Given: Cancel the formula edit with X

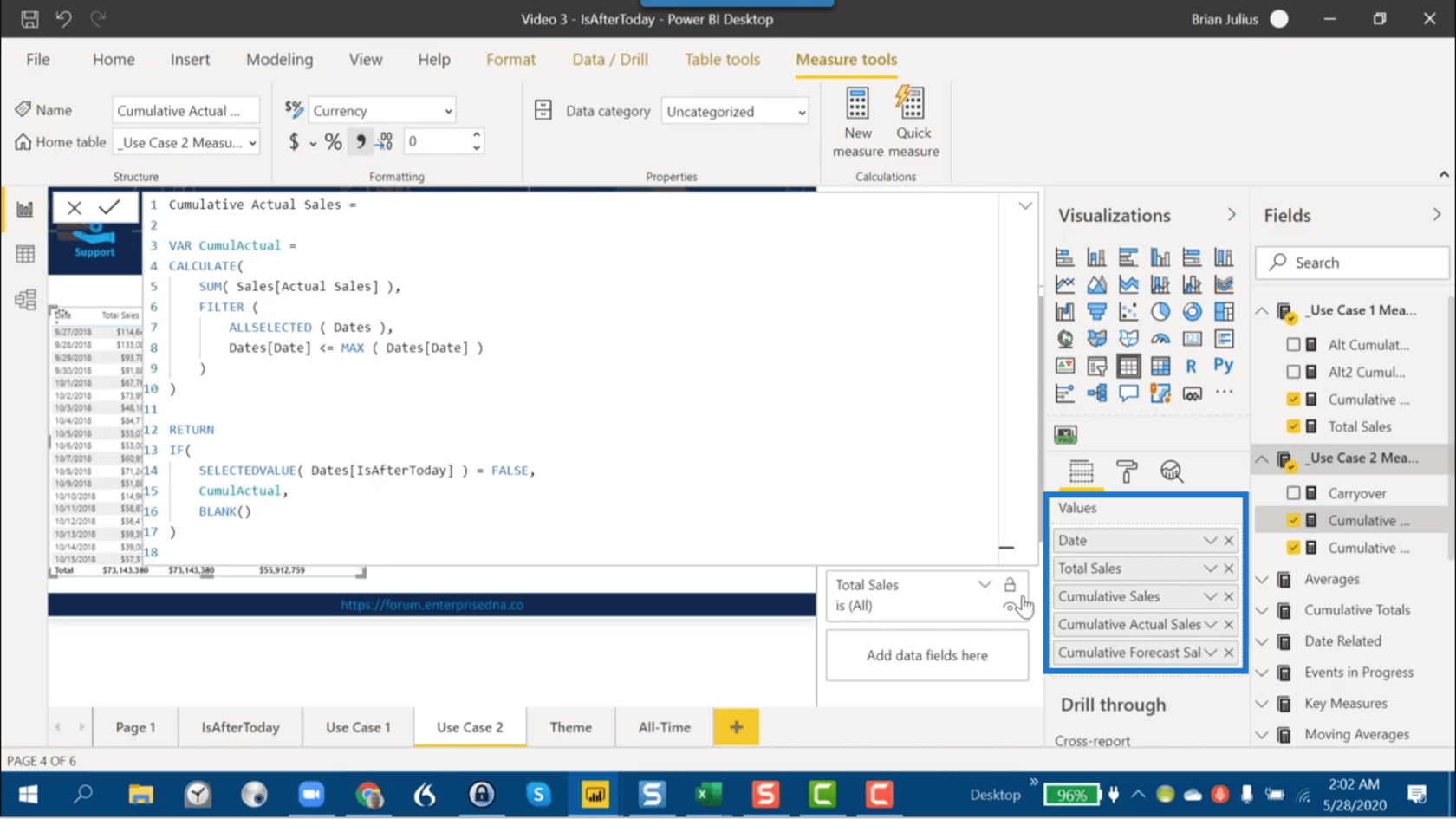Looking at the screenshot, I should (74, 207).
